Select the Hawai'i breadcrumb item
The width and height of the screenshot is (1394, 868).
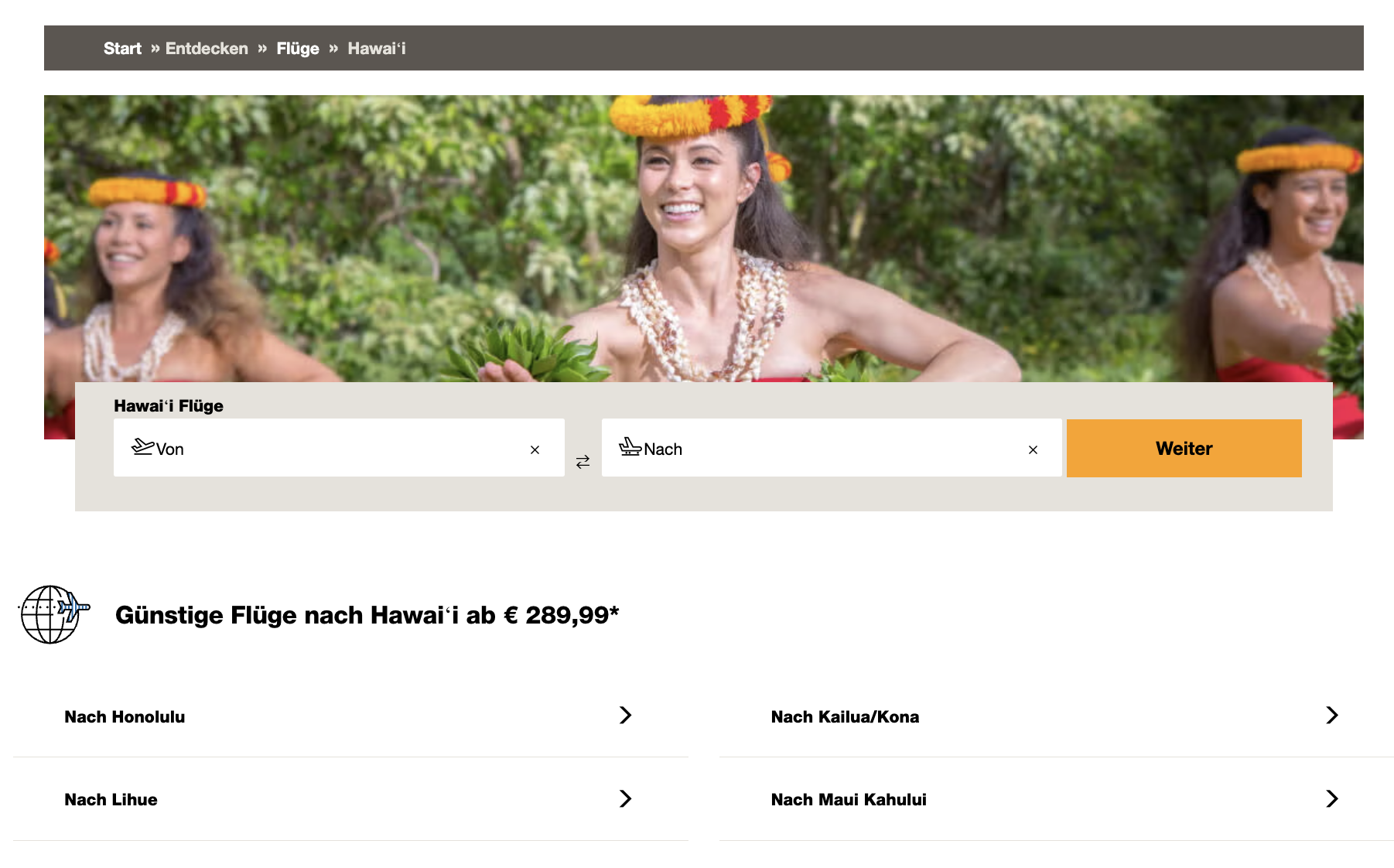tap(377, 49)
